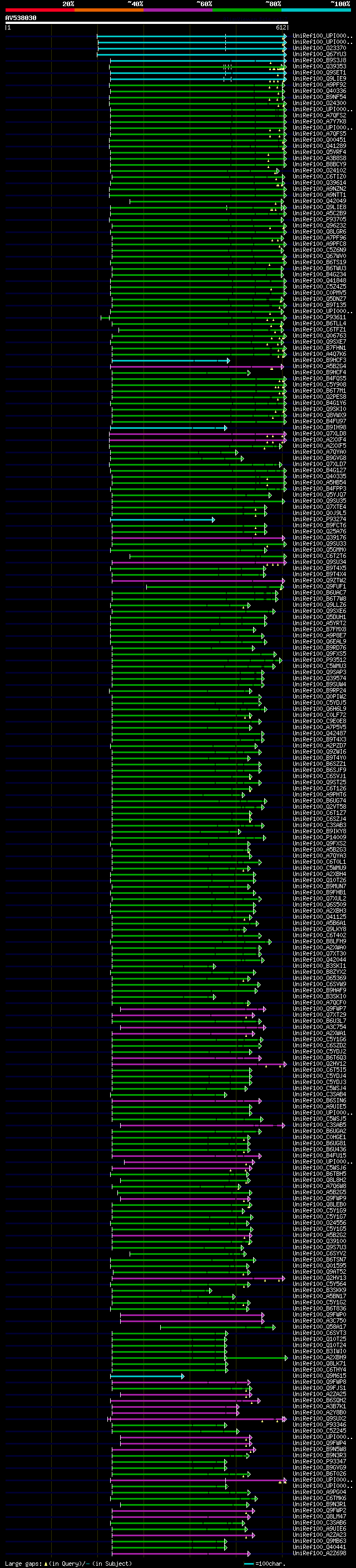Image resolution: width=356 pixels, height=1568 pixels.
Task: Select hit label UniRef100_Q5DUH1
Action: click(319, 617)
